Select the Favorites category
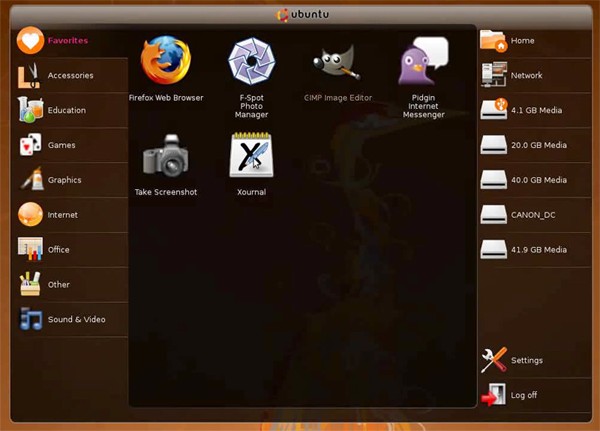This screenshot has height=431, width=600. [x=66, y=40]
